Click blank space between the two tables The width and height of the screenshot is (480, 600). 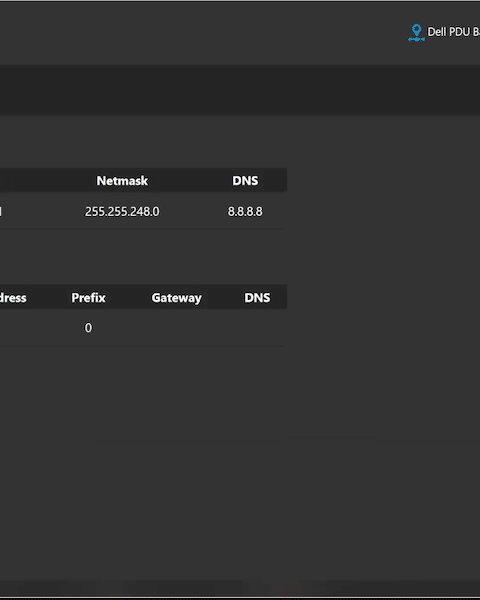pos(144,256)
